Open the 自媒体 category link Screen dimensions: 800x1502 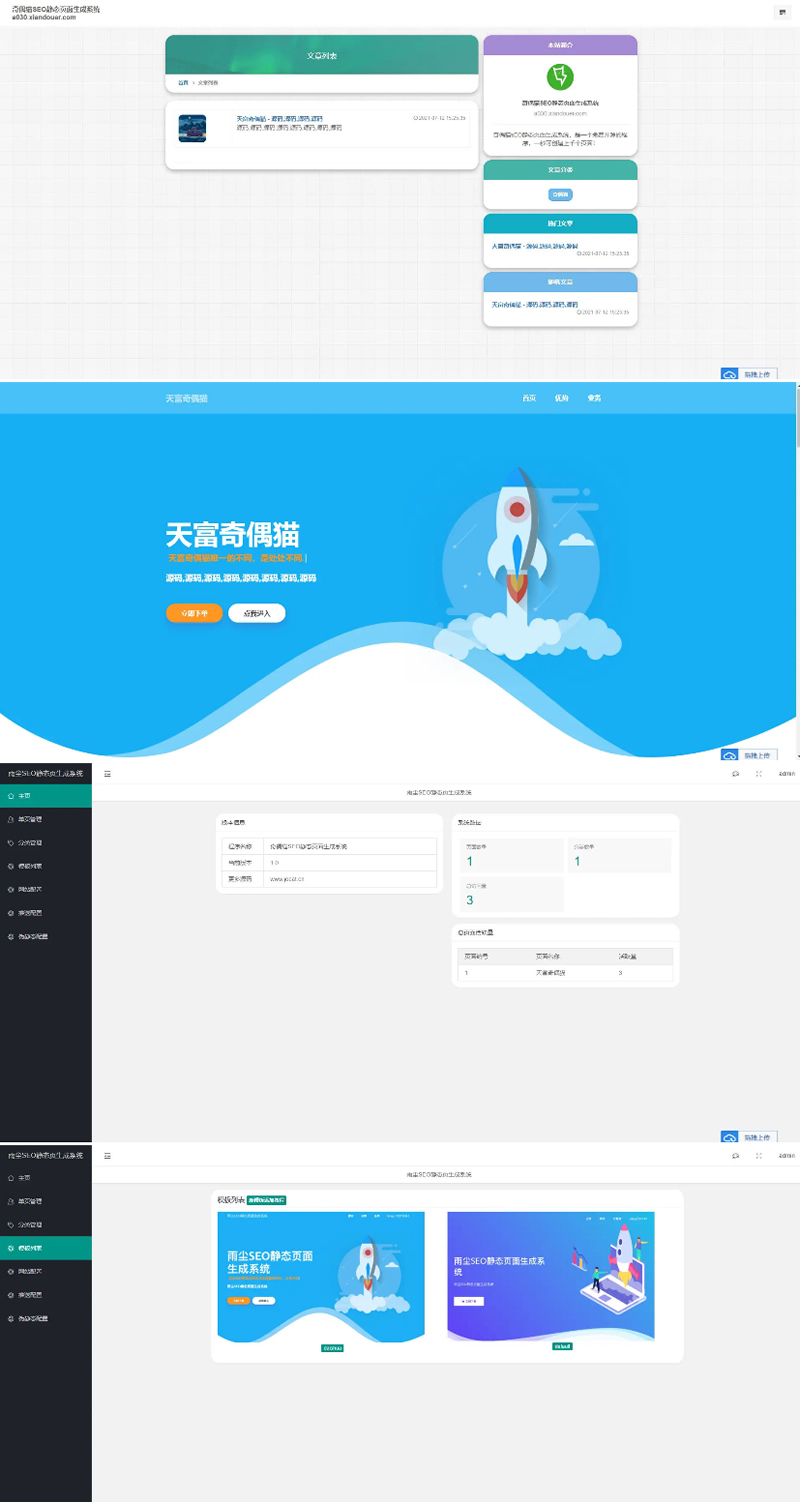560,194
